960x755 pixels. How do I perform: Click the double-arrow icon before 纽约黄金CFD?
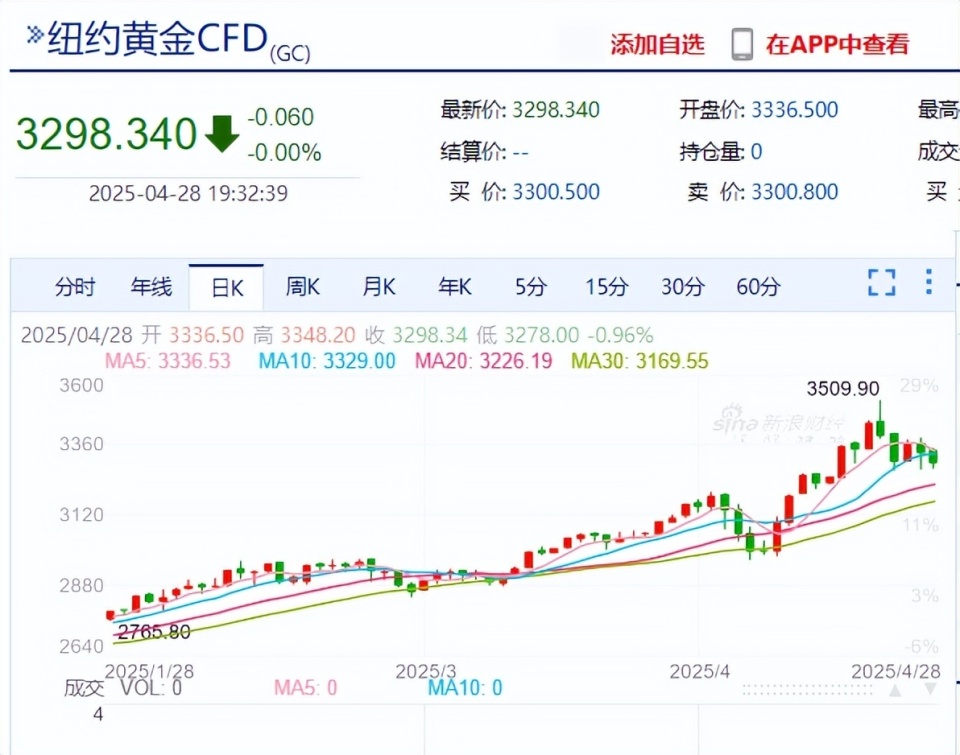tap(35, 35)
